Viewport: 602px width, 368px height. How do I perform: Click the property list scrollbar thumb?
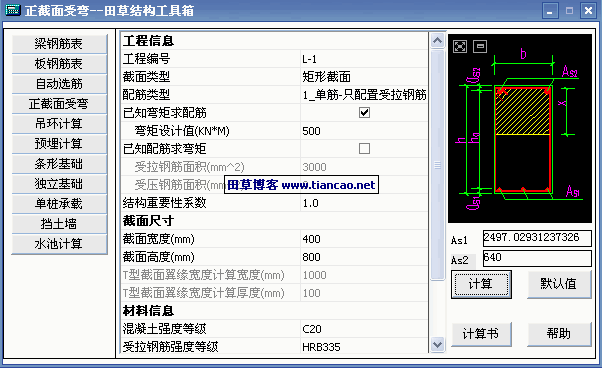[437, 165]
